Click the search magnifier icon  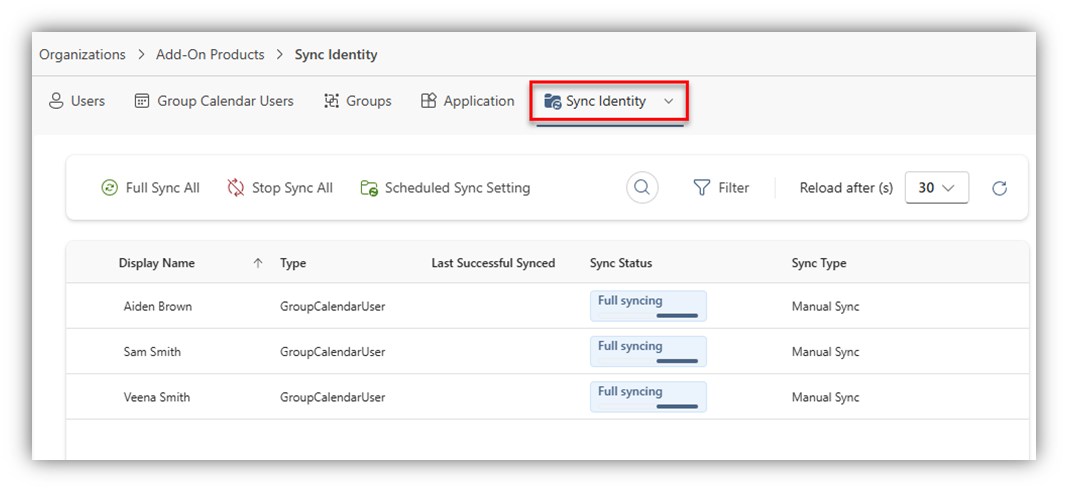click(x=642, y=187)
